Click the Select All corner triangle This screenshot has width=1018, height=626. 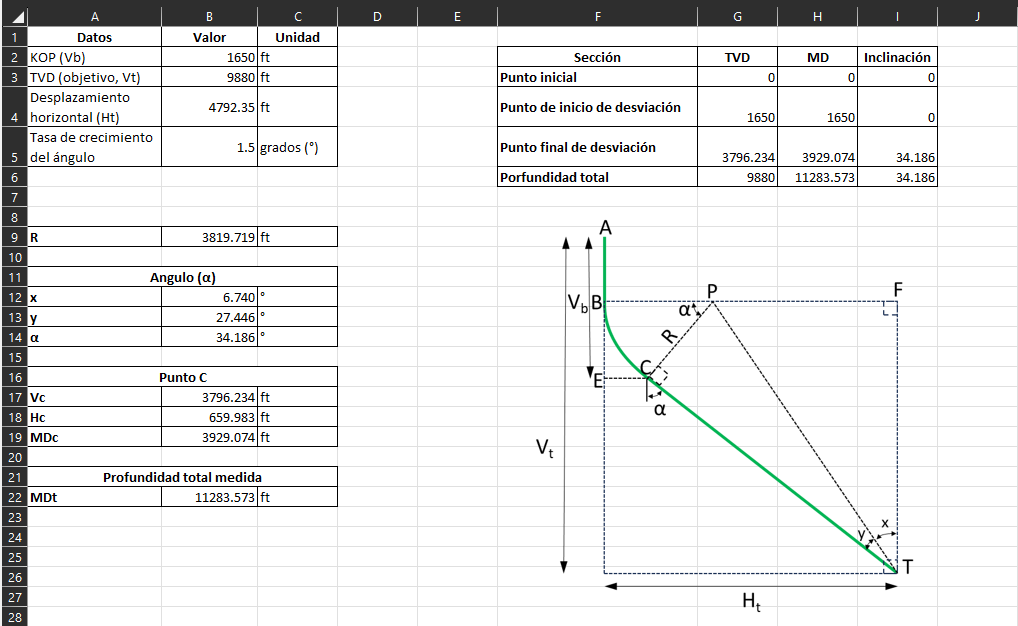coord(14,16)
